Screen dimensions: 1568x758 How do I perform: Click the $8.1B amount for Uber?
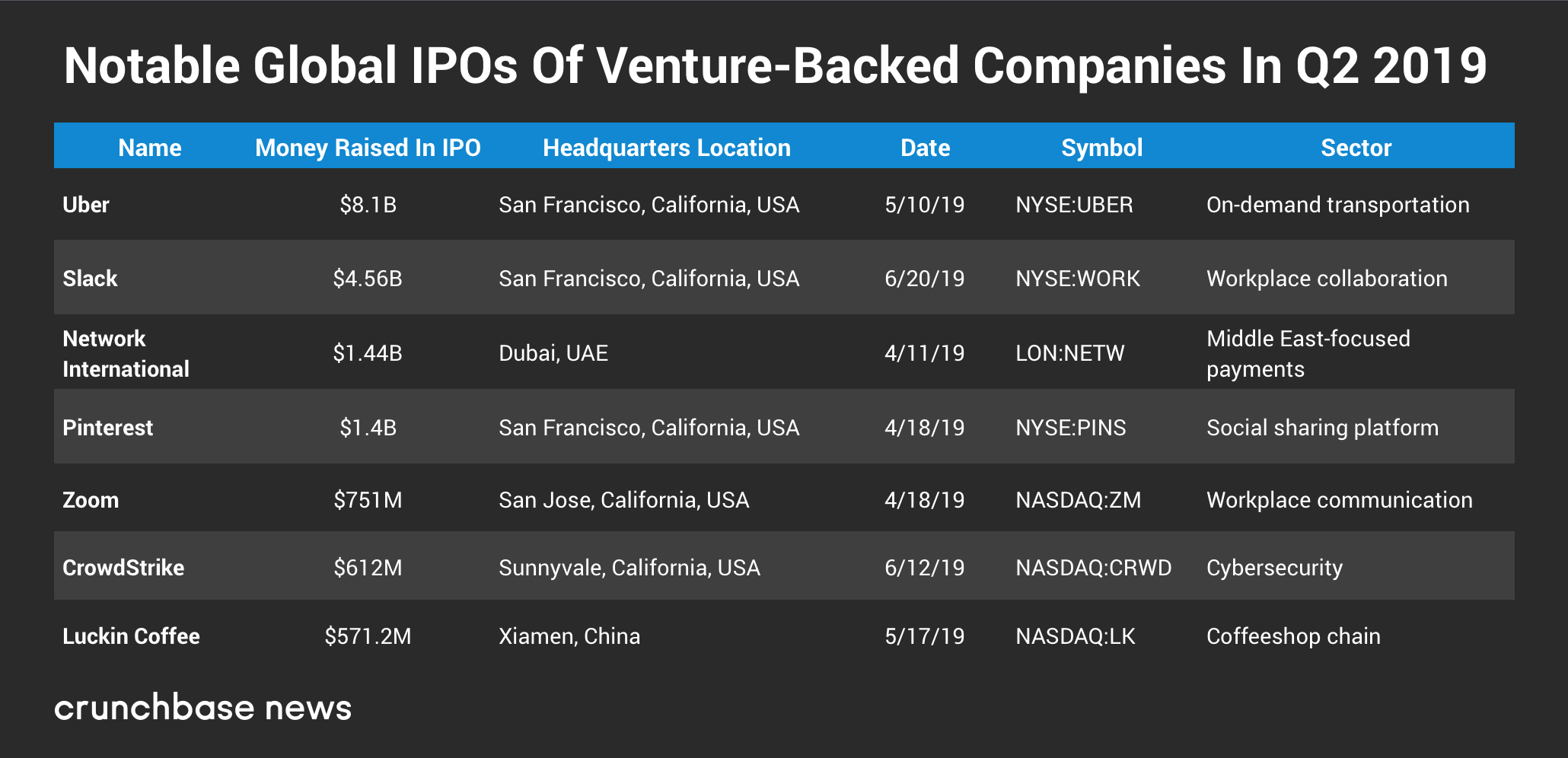[x=368, y=205]
